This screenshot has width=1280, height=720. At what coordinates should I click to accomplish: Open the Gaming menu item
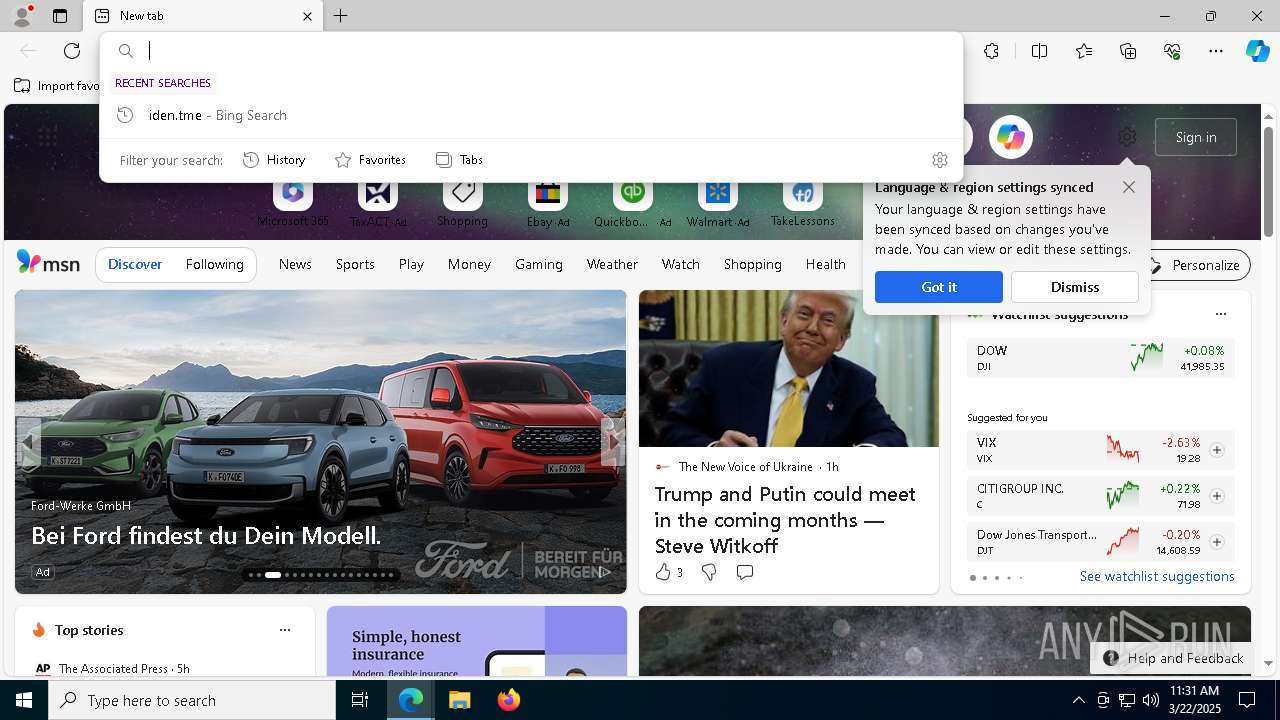point(538,264)
